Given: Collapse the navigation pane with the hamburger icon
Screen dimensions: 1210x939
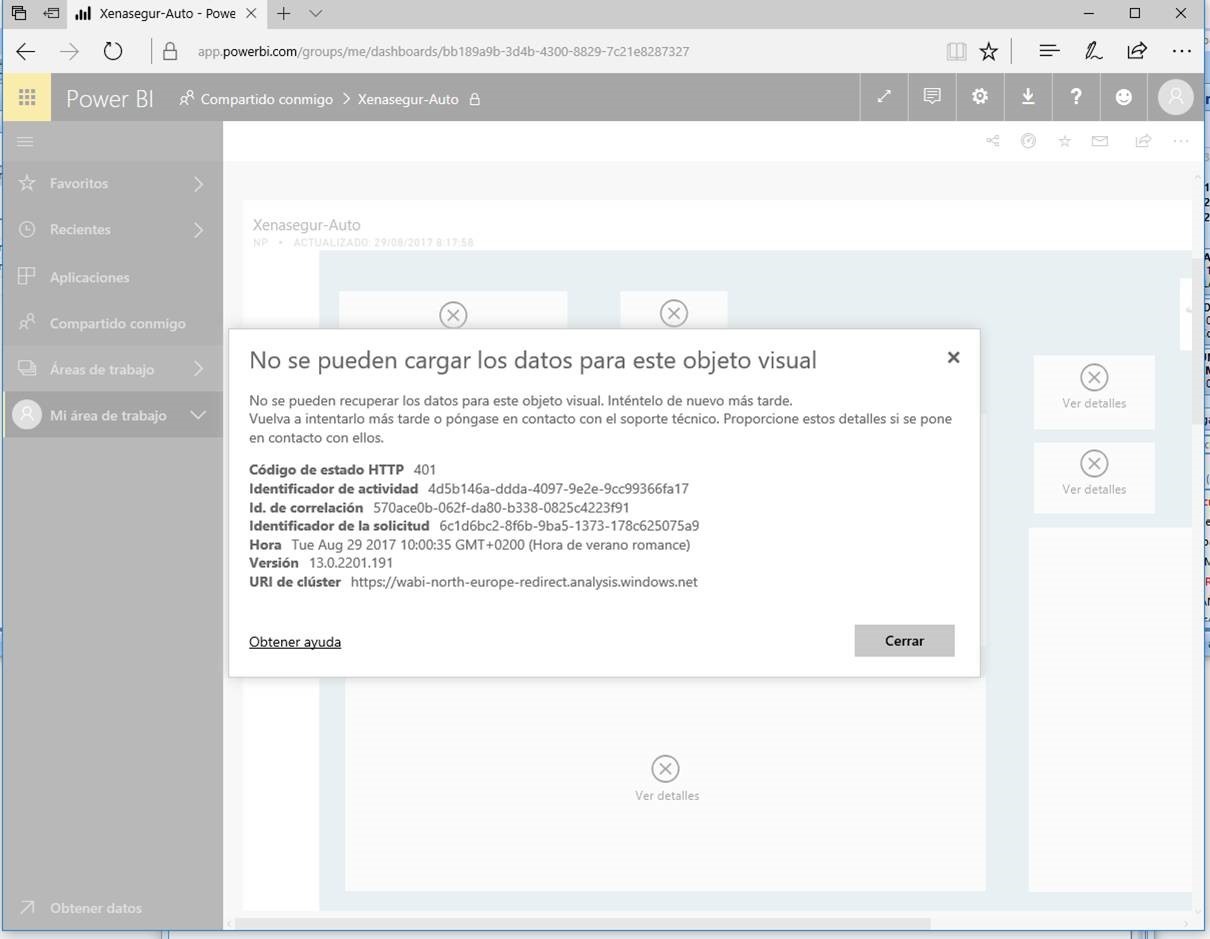Looking at the screenshot, I should (x=26, y=142).
